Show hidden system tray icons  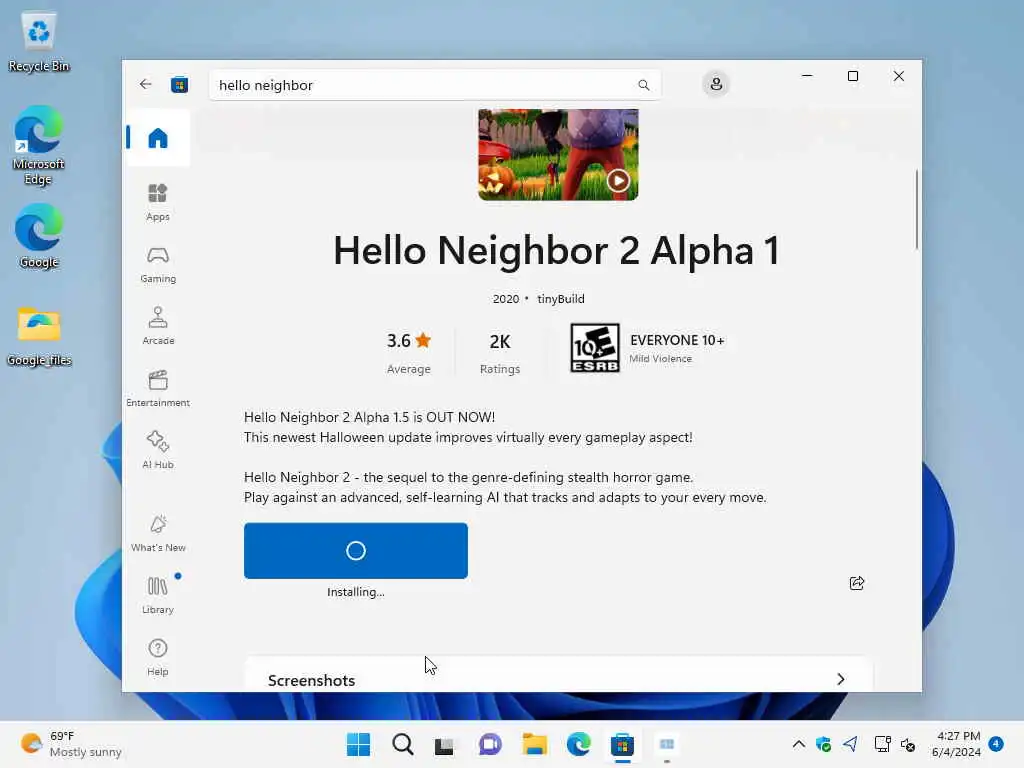(x=798, y=744)
